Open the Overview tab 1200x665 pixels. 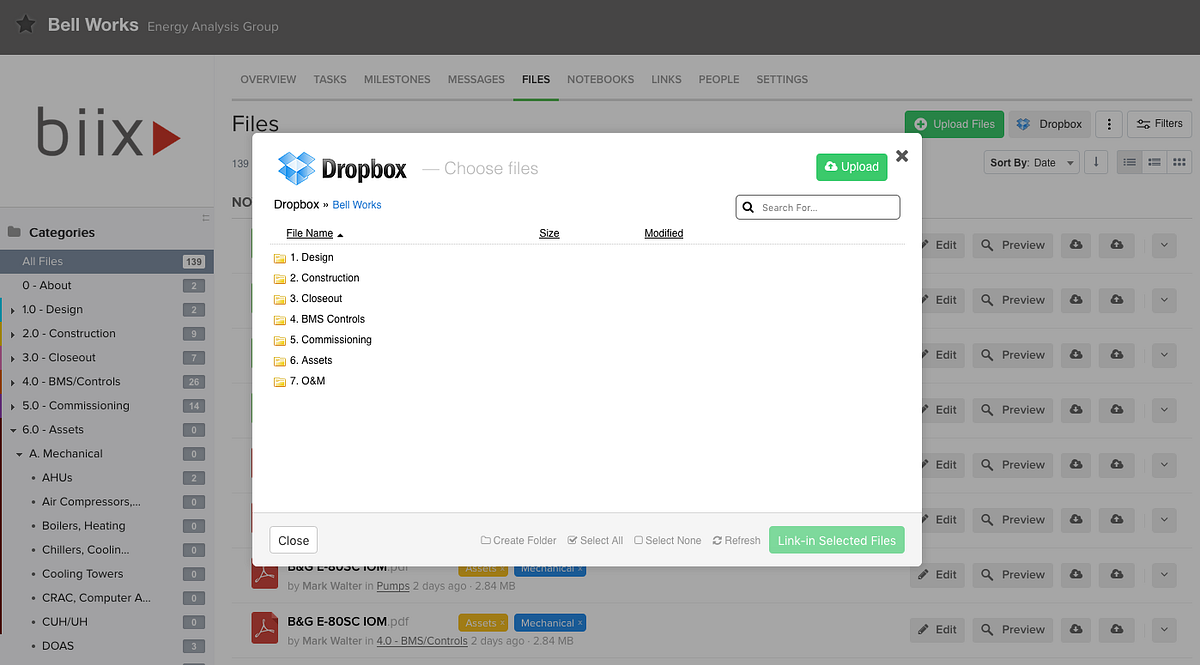pyautogui.click(x=268, y=79)
